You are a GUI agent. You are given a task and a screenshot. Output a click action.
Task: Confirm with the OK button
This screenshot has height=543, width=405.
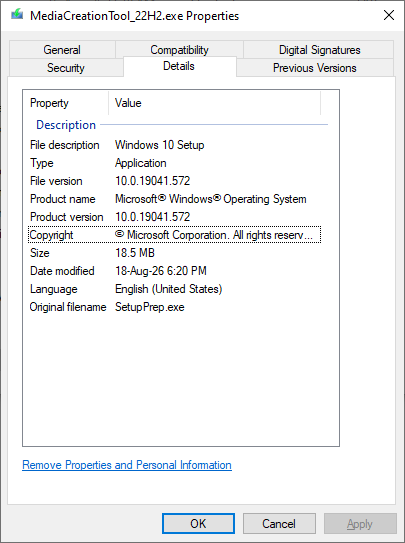[198, 524]
